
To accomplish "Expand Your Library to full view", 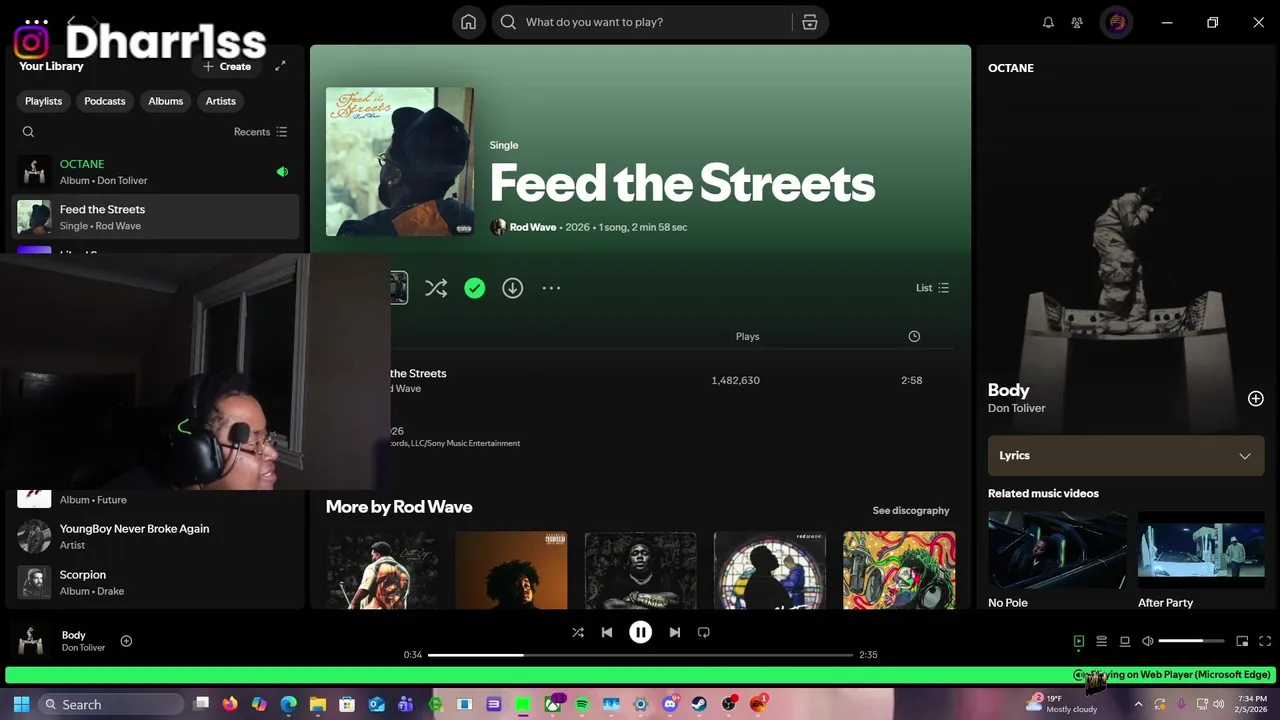I will click(x=280, y=66).
